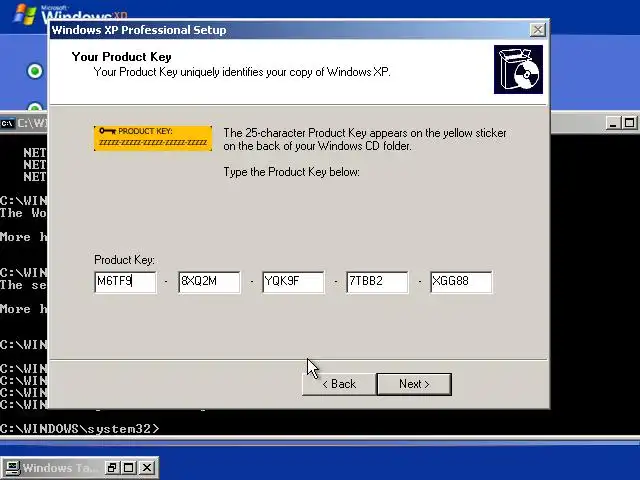Focus the third key field YQK9F
Viewport: 640px width, 480px height.
(x=293, y=282)
